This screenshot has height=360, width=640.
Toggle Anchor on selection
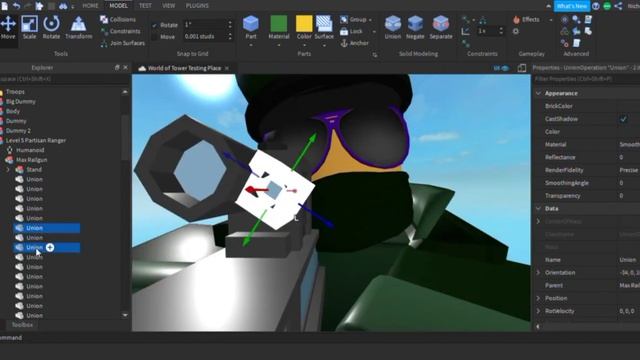click(354, 43)
